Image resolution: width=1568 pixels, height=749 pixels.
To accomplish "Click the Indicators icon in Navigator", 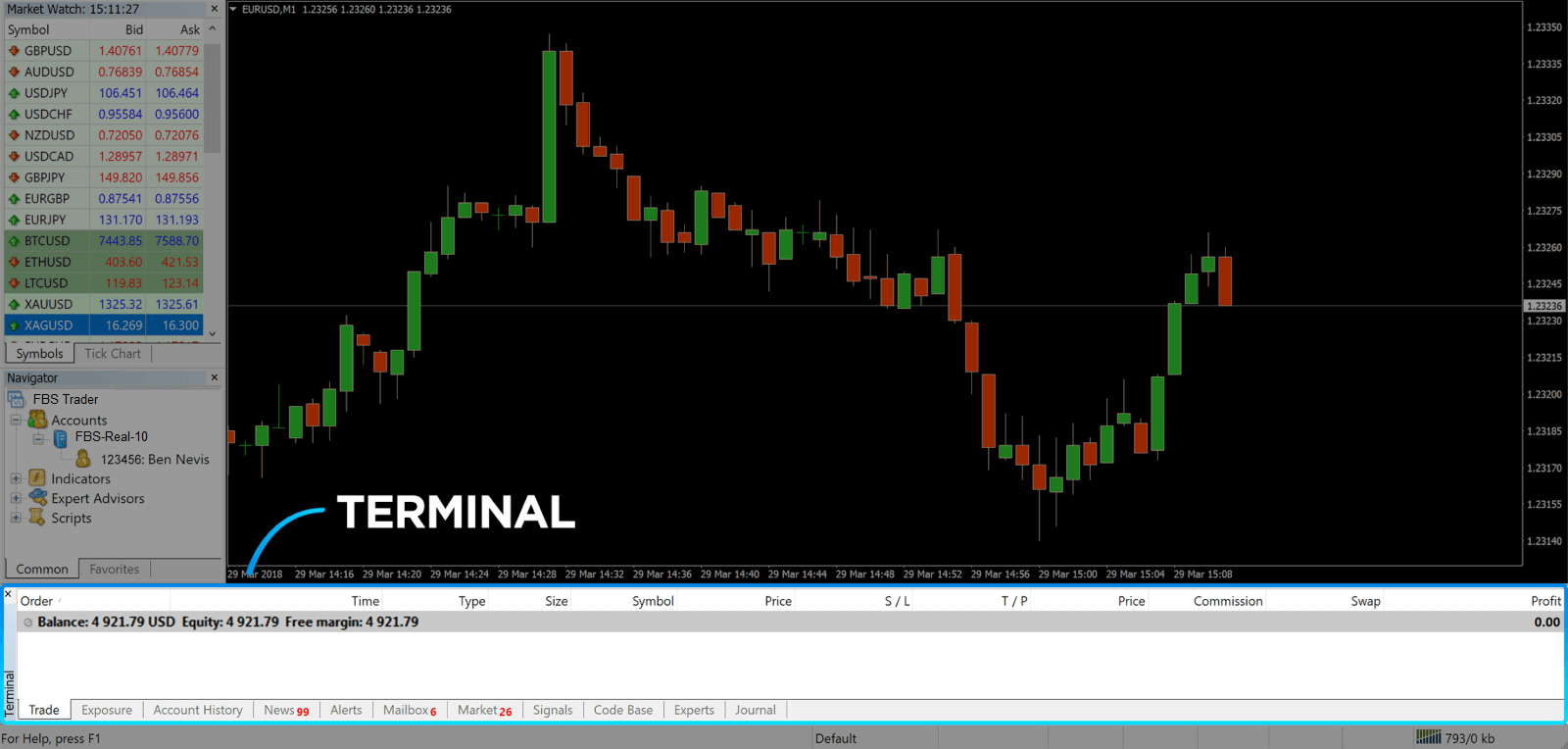I will (38, 478).
